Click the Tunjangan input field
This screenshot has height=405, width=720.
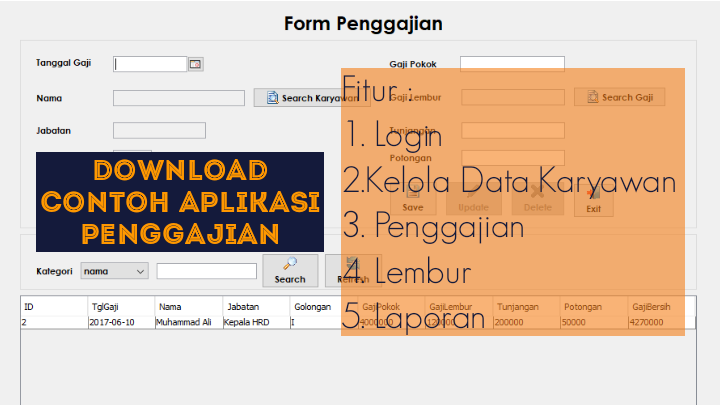(513, 130)
